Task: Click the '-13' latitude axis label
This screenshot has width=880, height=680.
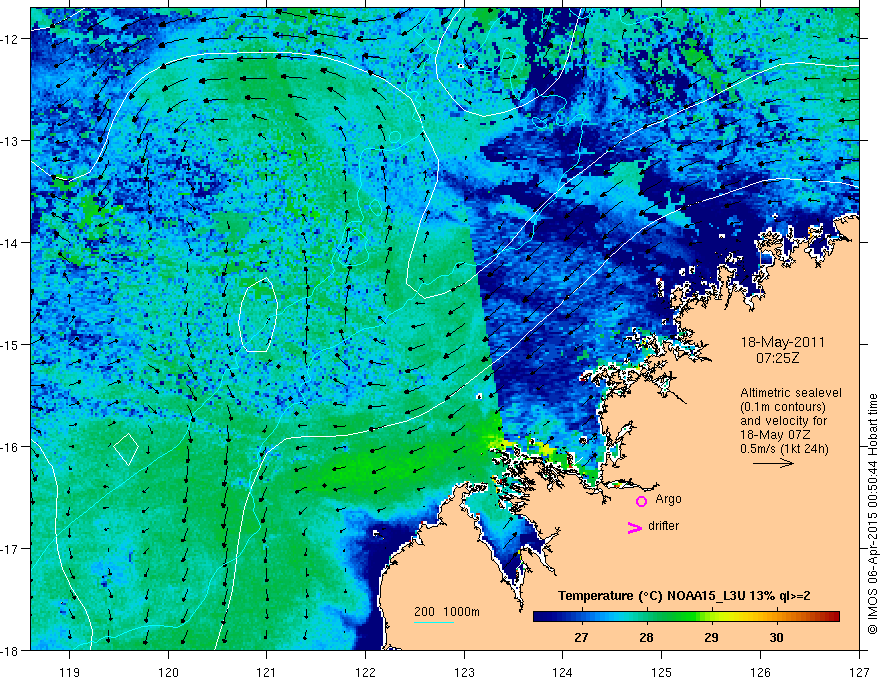Action: [10, 141]
